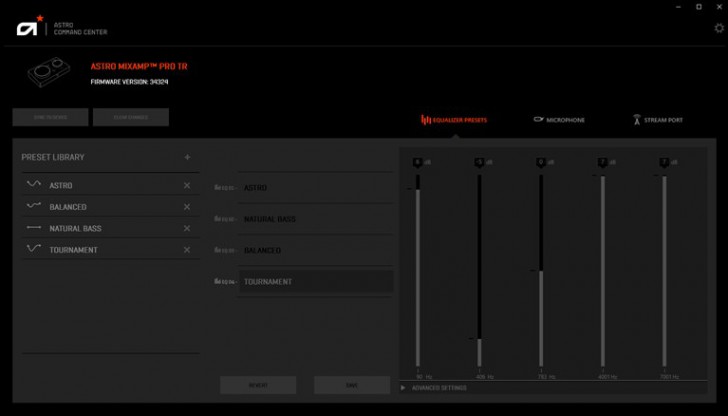728x416 pixels.
Task: Maximize the Astro Command Center window
Action: point(699,7)
